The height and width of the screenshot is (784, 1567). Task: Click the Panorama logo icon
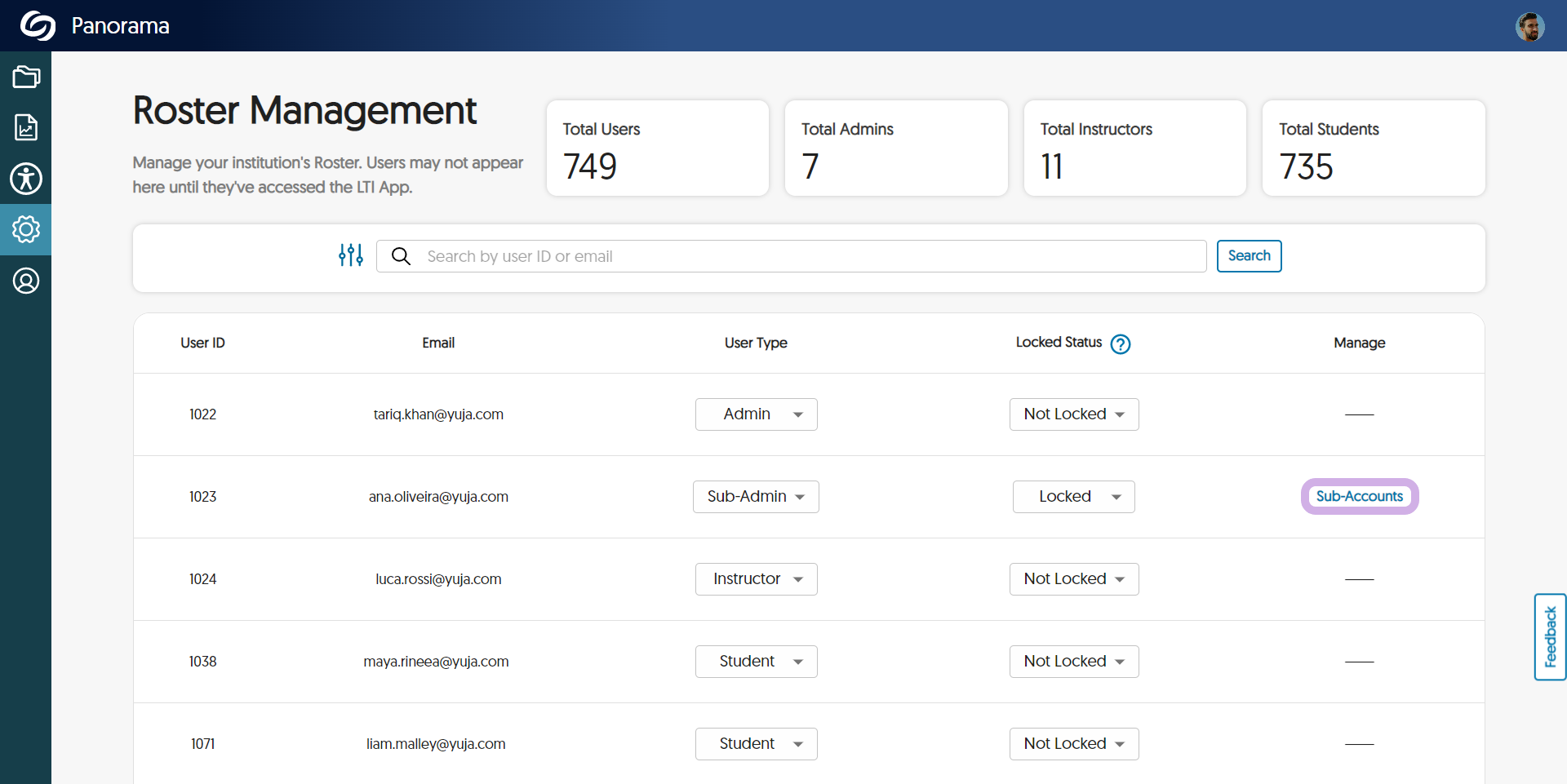tap(38, 26)
